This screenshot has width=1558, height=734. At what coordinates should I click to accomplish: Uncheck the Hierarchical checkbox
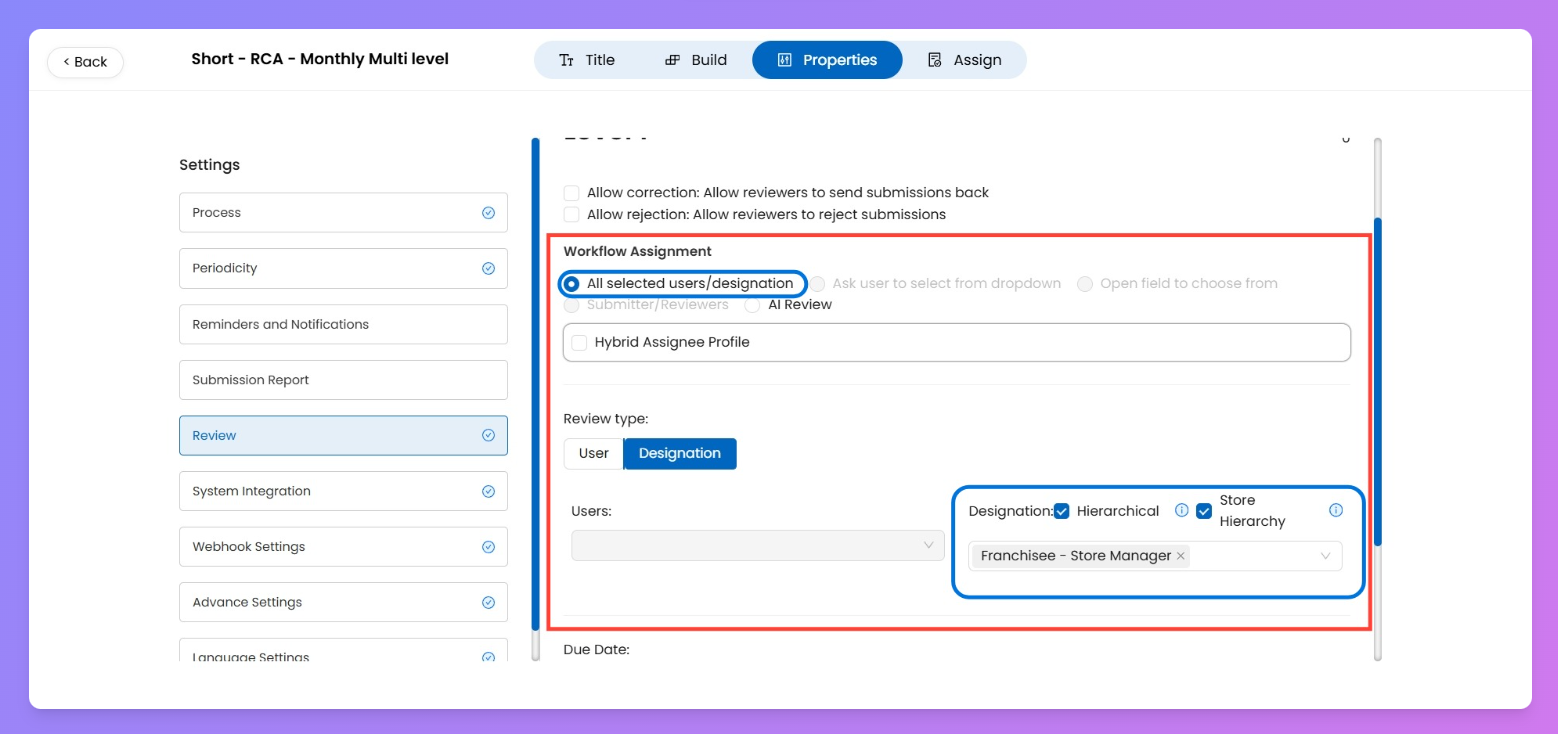[x=1061, y=511]
